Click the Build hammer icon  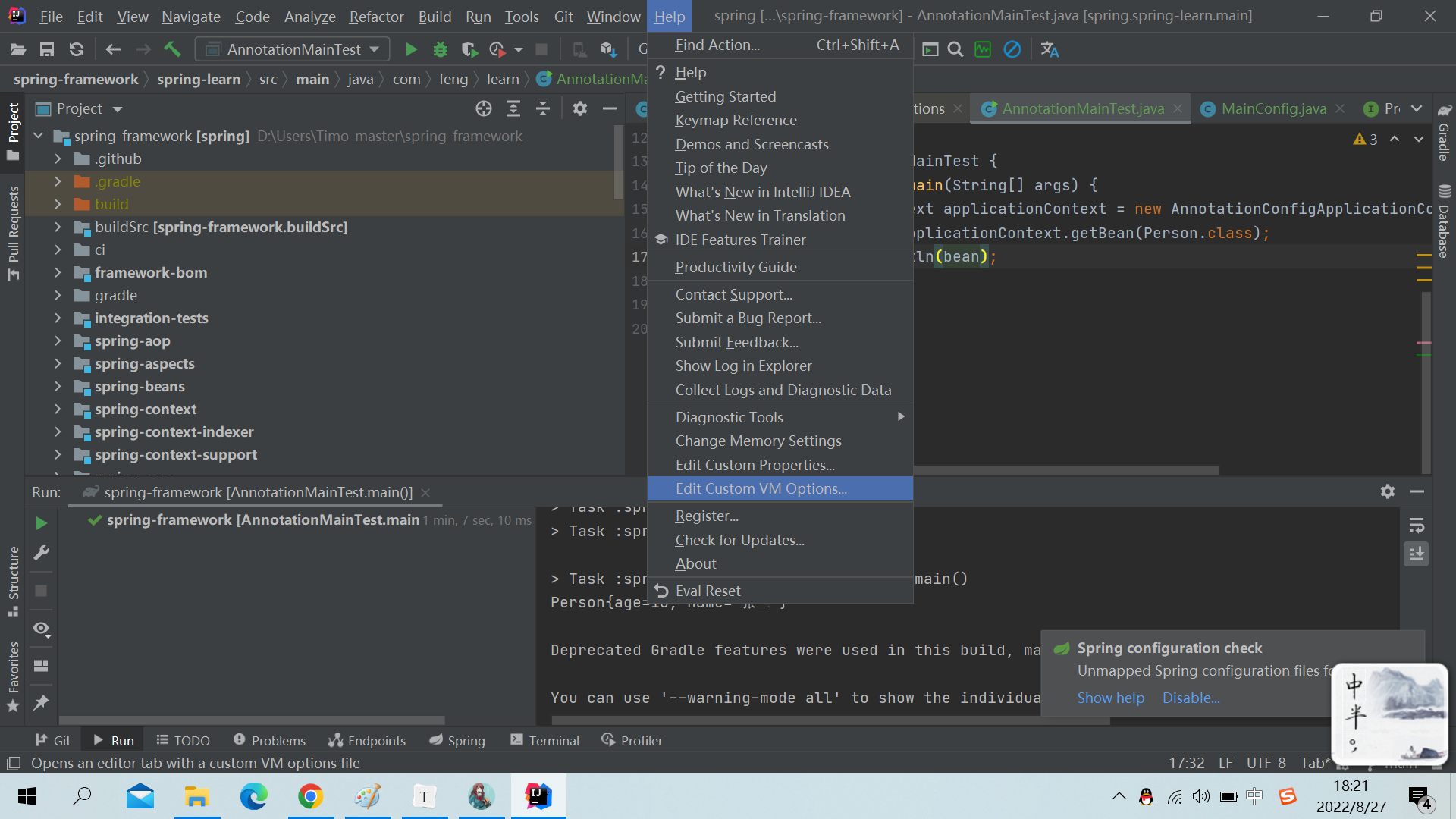click(172, 49)
